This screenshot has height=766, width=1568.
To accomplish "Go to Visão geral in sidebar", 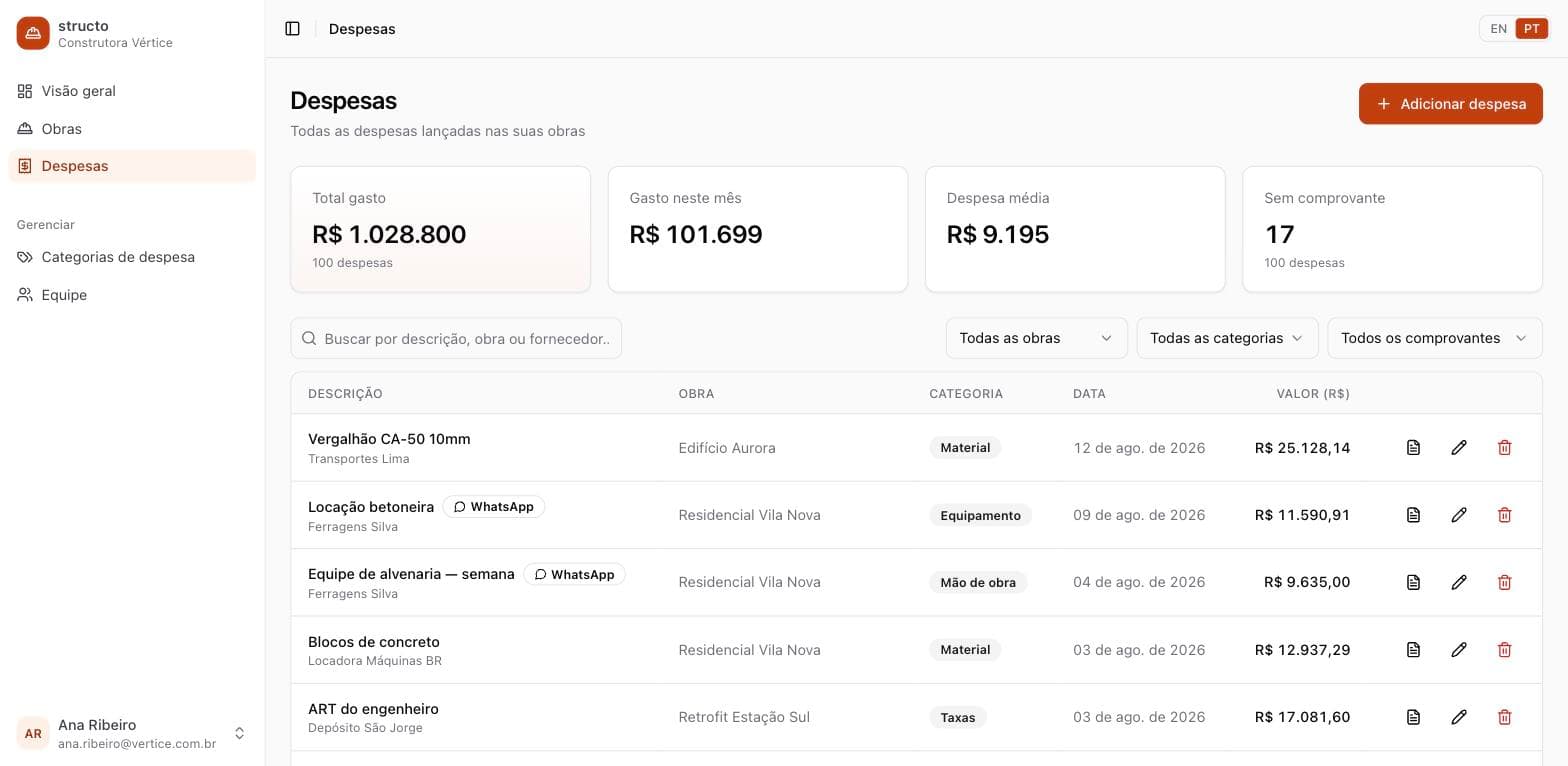I will (132, 91).
